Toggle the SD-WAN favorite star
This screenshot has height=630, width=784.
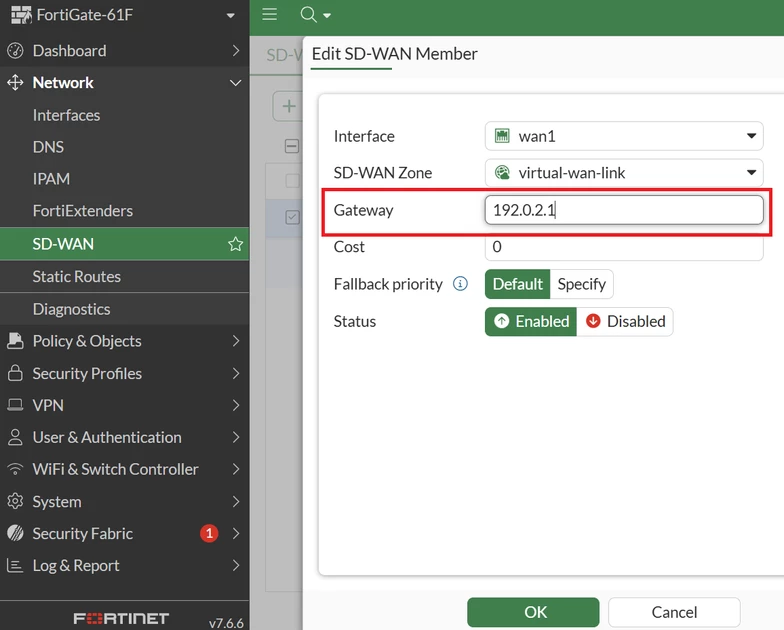point(236,244)
